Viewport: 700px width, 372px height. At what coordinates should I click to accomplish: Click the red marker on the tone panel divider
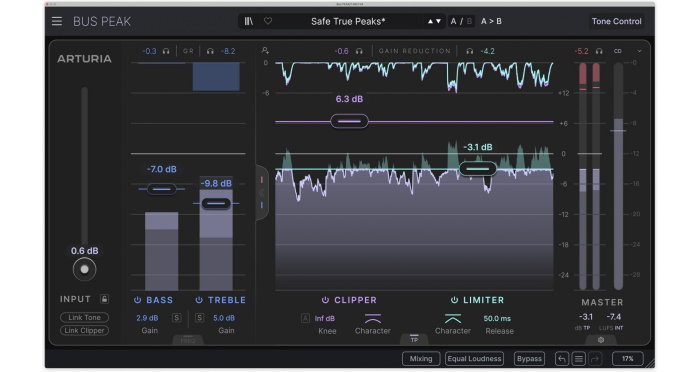(x=262, y=180)
